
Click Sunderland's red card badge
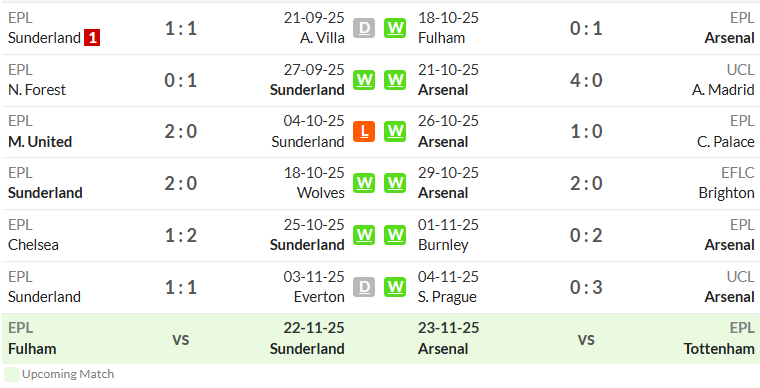coord(92,38)
